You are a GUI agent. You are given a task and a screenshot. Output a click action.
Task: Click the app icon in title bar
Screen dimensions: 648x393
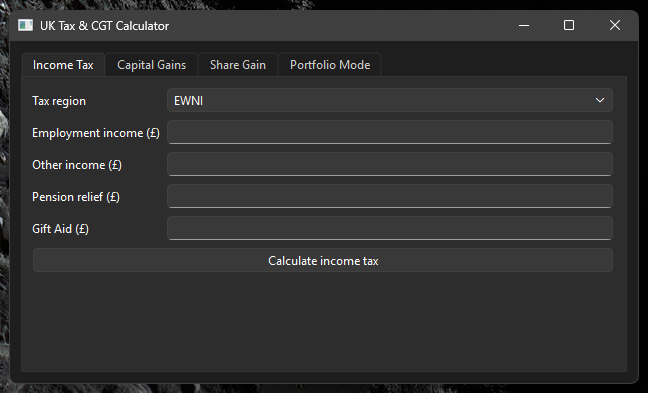(25, 26)
